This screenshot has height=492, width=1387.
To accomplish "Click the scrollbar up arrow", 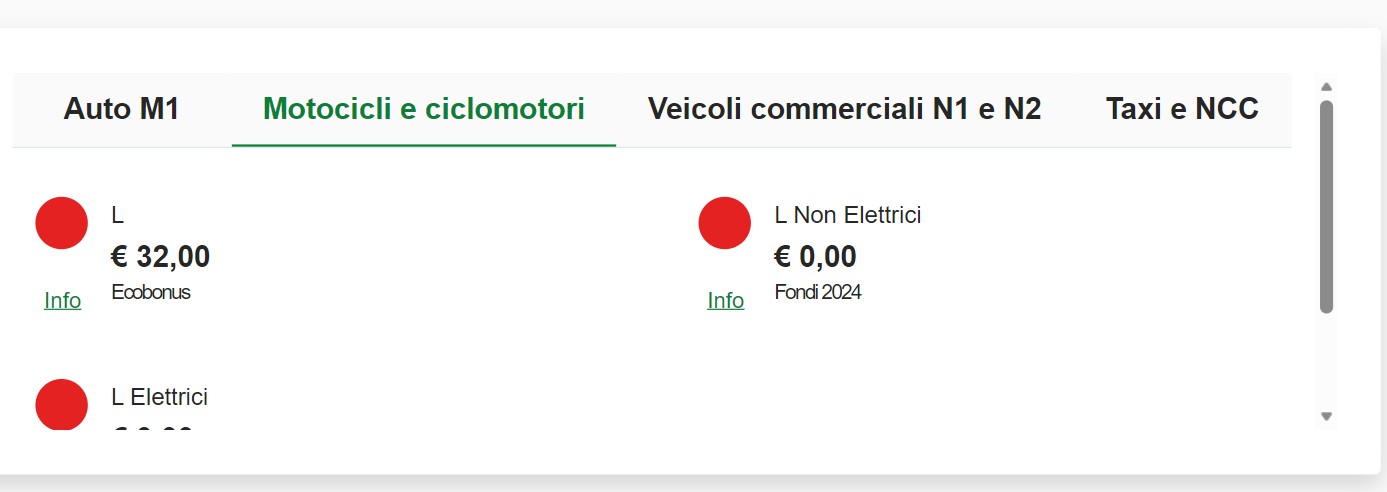I will coord(1327,87).
